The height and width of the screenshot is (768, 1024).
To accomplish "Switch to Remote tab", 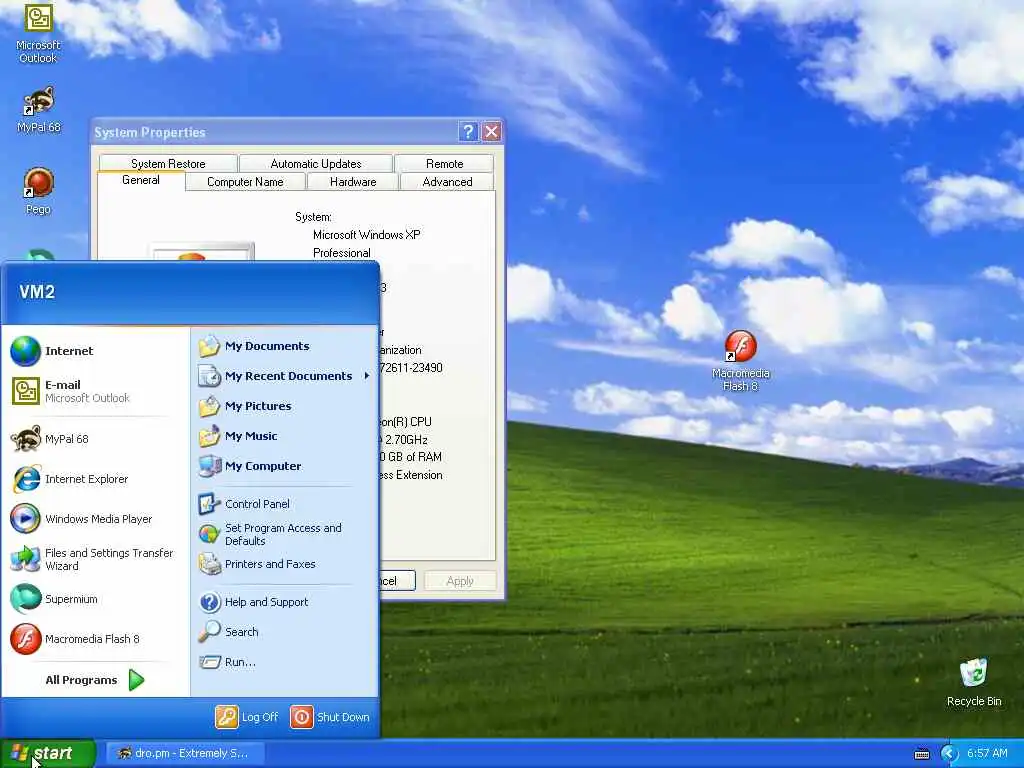I will pyautogui.click(x=444, y=163).
